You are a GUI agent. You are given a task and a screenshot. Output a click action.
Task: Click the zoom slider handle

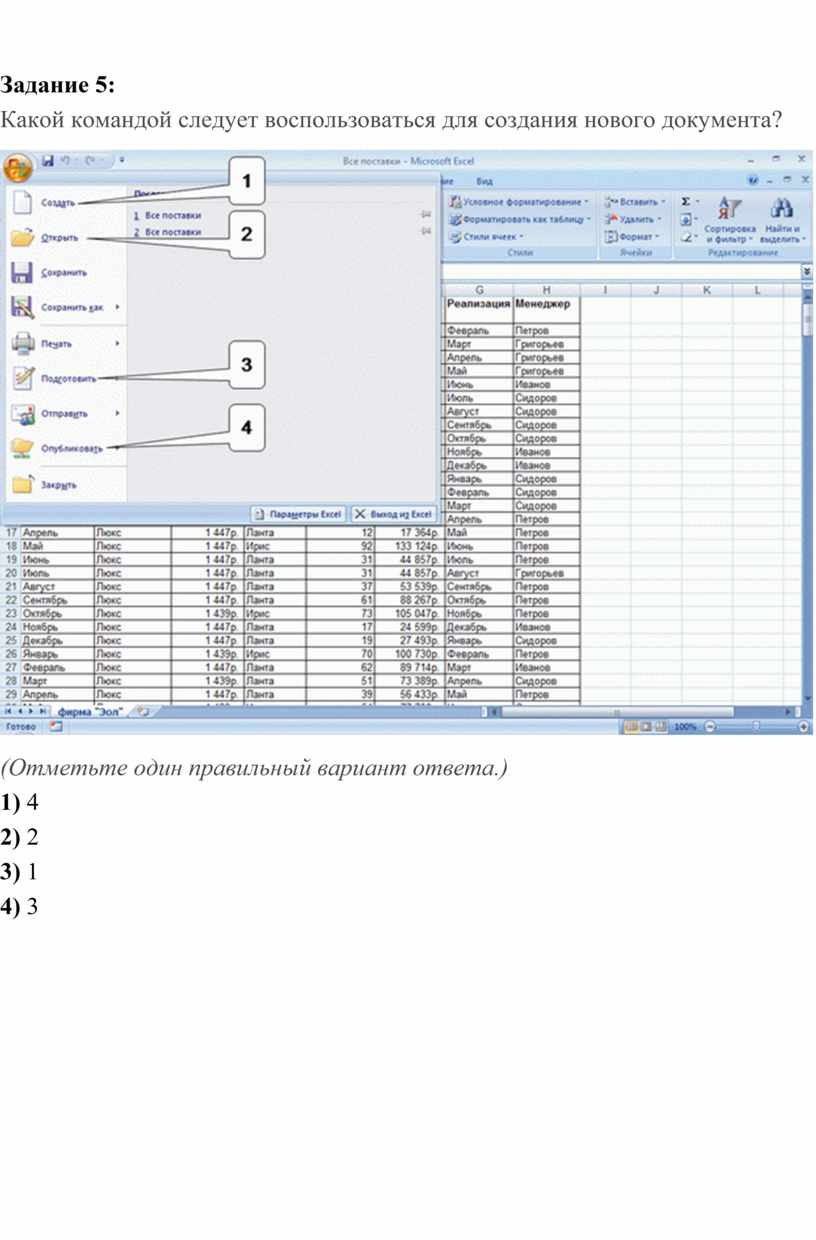756,727
